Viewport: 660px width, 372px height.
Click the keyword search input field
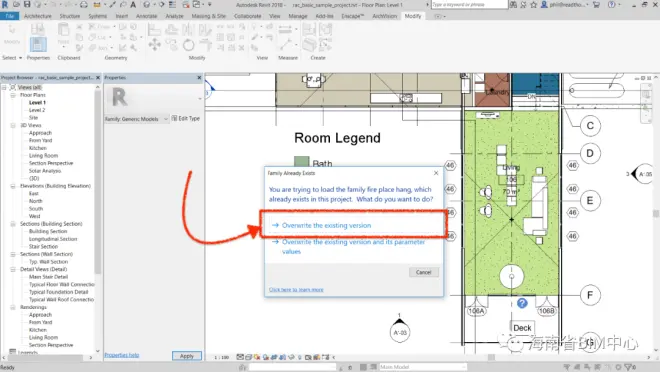point(470,5)
